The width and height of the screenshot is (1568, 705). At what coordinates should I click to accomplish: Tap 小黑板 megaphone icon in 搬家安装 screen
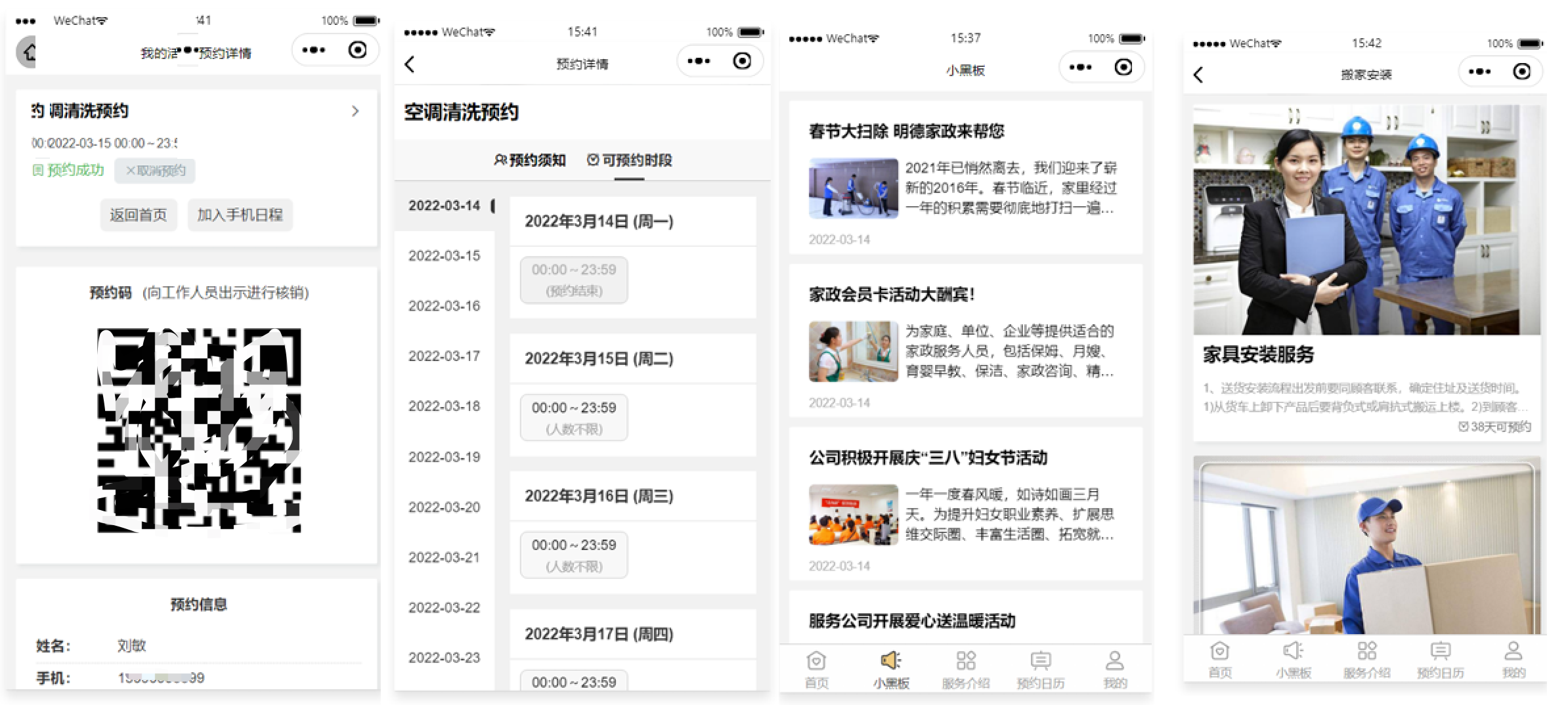[1293, 651]
